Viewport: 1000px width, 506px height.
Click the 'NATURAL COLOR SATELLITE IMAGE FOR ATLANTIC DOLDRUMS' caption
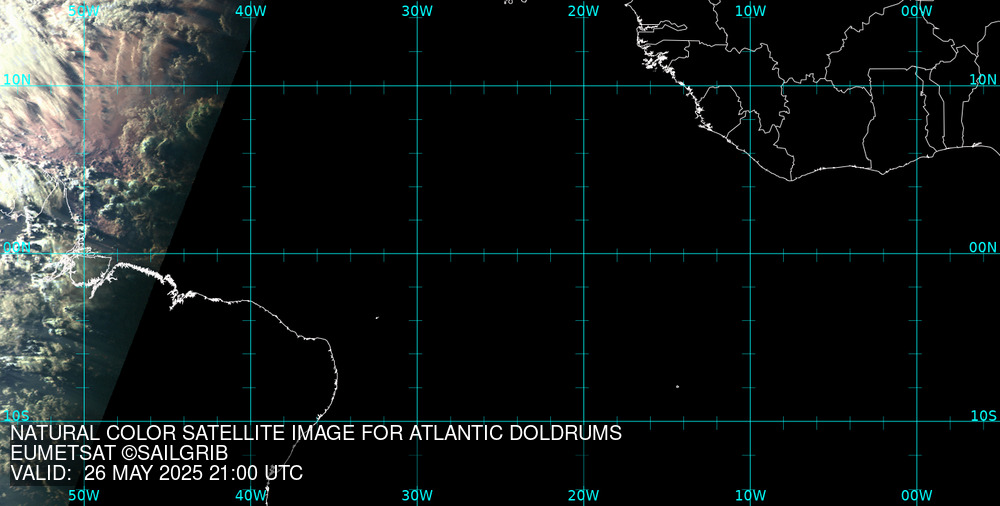pos(316,433)
